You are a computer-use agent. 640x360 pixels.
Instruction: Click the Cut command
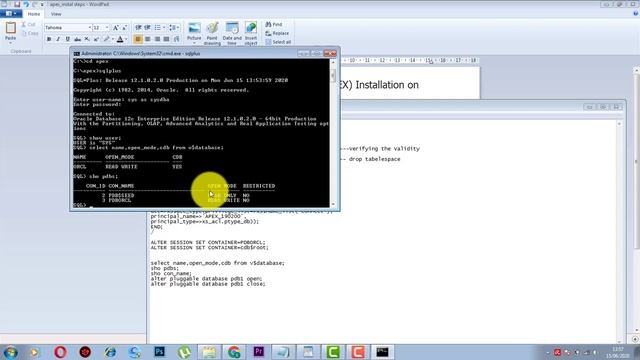tap(29, 25)
